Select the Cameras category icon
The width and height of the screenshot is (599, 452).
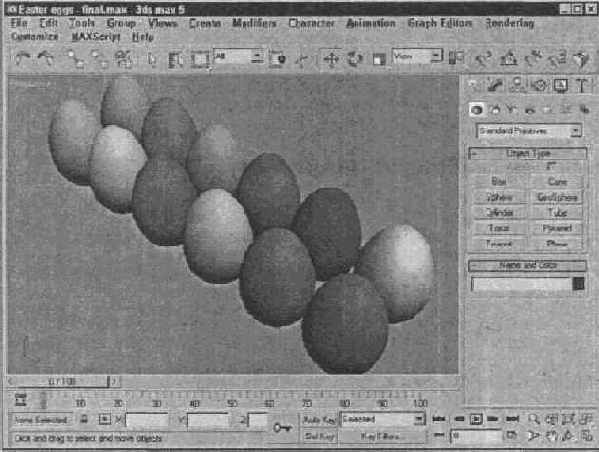(530, 110)
